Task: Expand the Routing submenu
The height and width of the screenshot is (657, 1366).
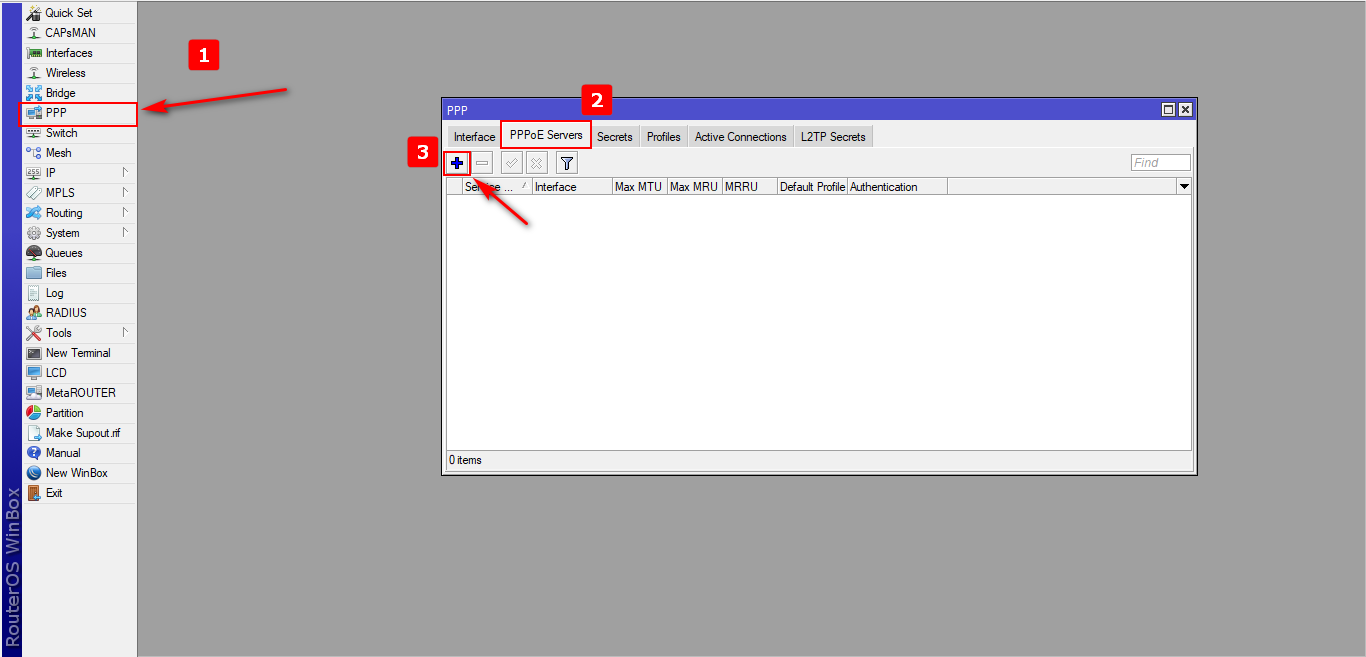Action: (x=64, y=213)
